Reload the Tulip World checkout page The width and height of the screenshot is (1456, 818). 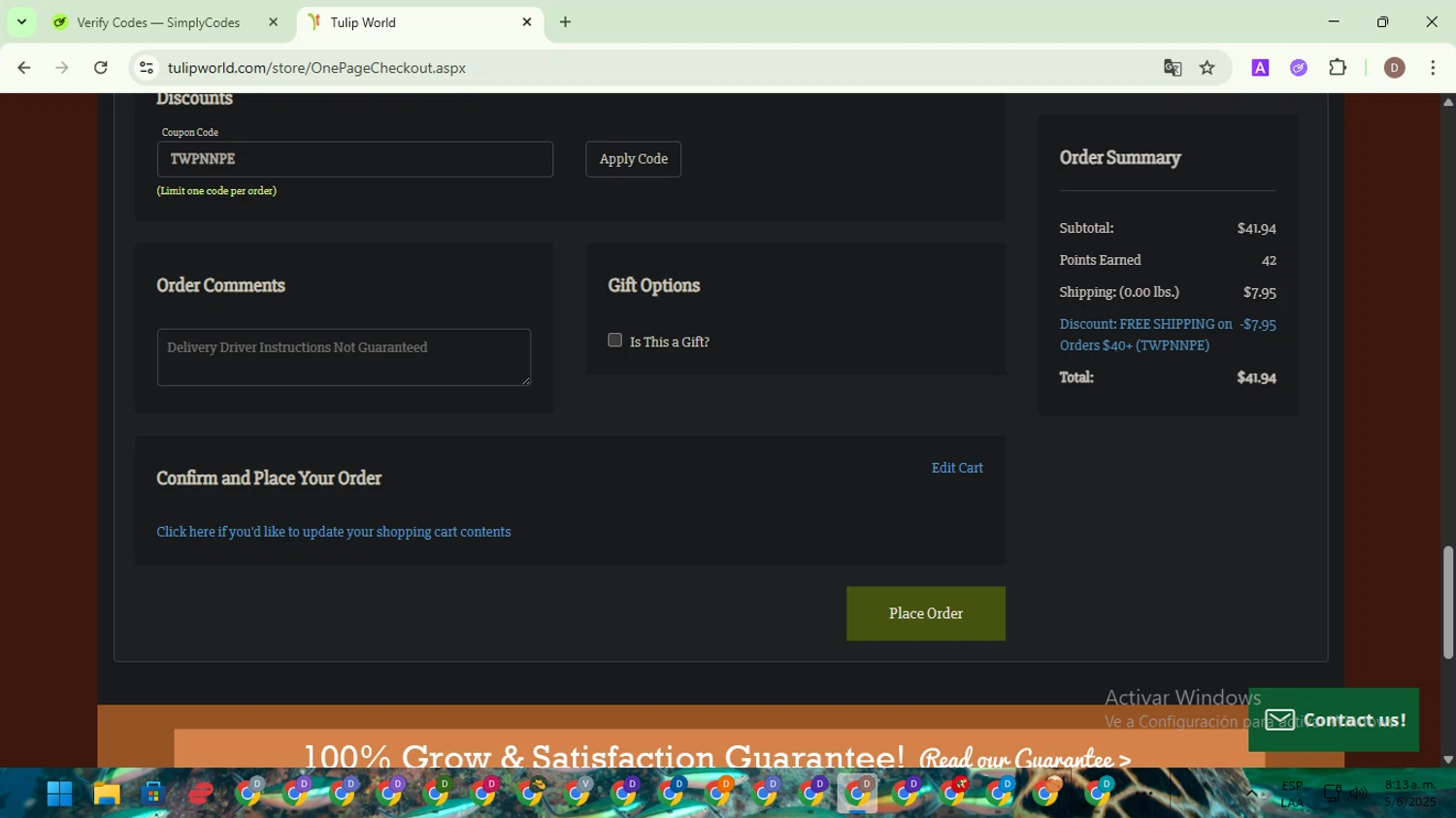point(101,68)
